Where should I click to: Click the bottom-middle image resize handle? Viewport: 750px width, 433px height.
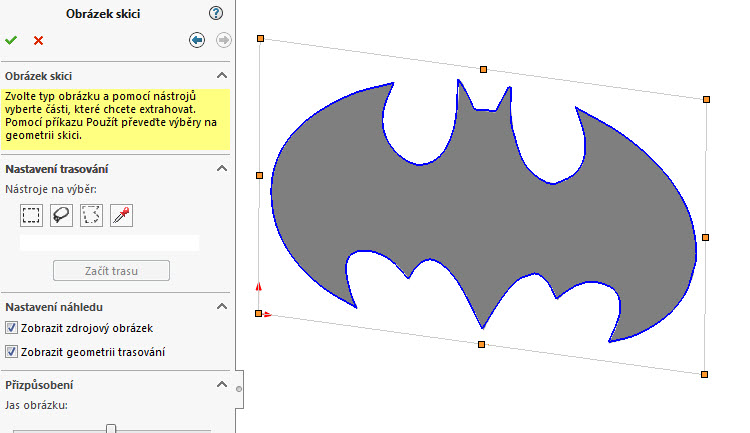point(481,344)
